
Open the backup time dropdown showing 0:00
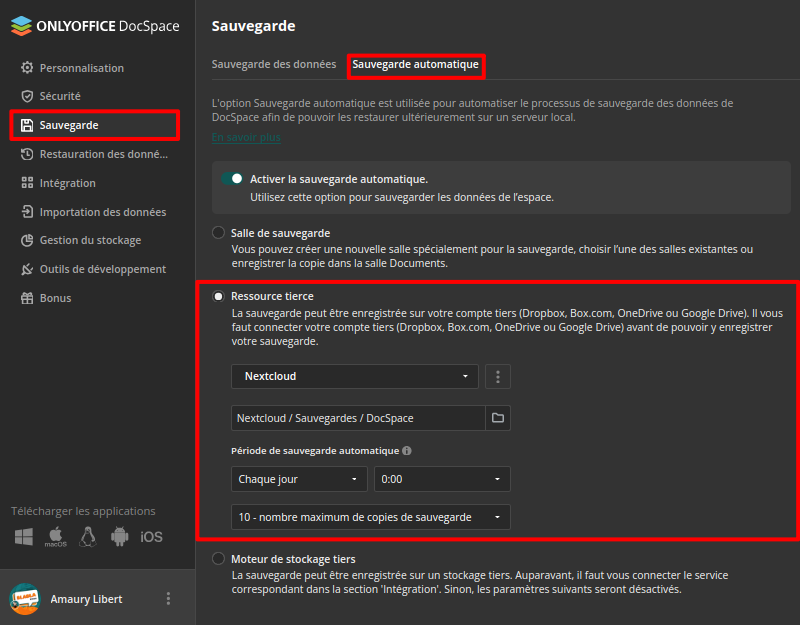click(x=442, y=479)
